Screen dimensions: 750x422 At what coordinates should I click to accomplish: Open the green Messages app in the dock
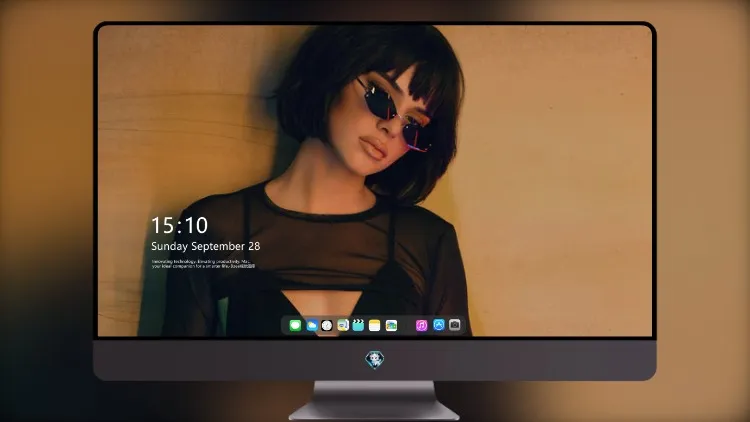pos(295,325)
